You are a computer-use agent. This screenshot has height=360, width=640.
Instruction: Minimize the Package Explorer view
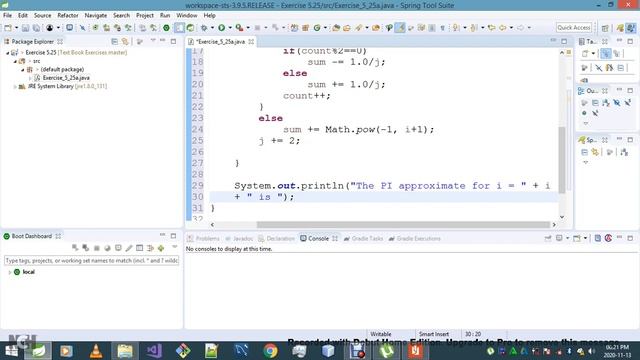[x=162, y=41]
